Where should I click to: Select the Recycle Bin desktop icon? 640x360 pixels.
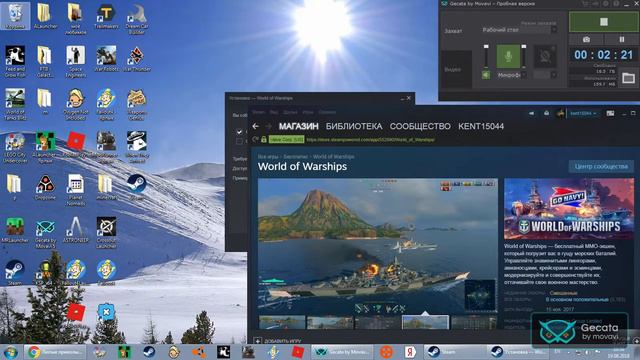[15, 16]
